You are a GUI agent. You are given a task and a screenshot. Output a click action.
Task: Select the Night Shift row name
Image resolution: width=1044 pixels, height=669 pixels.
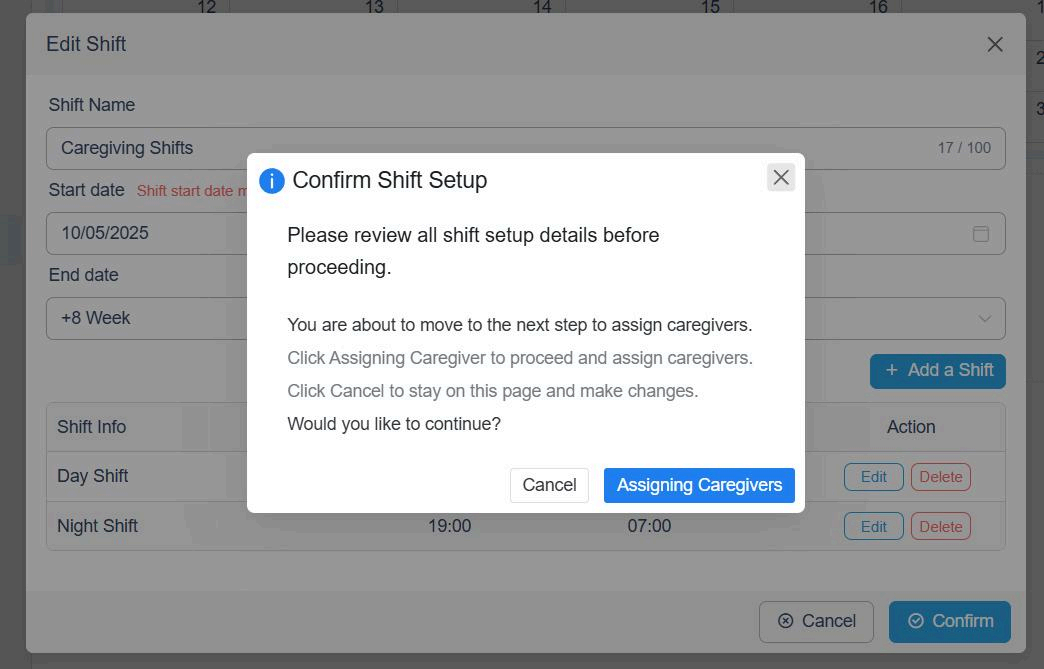point(97,526)
